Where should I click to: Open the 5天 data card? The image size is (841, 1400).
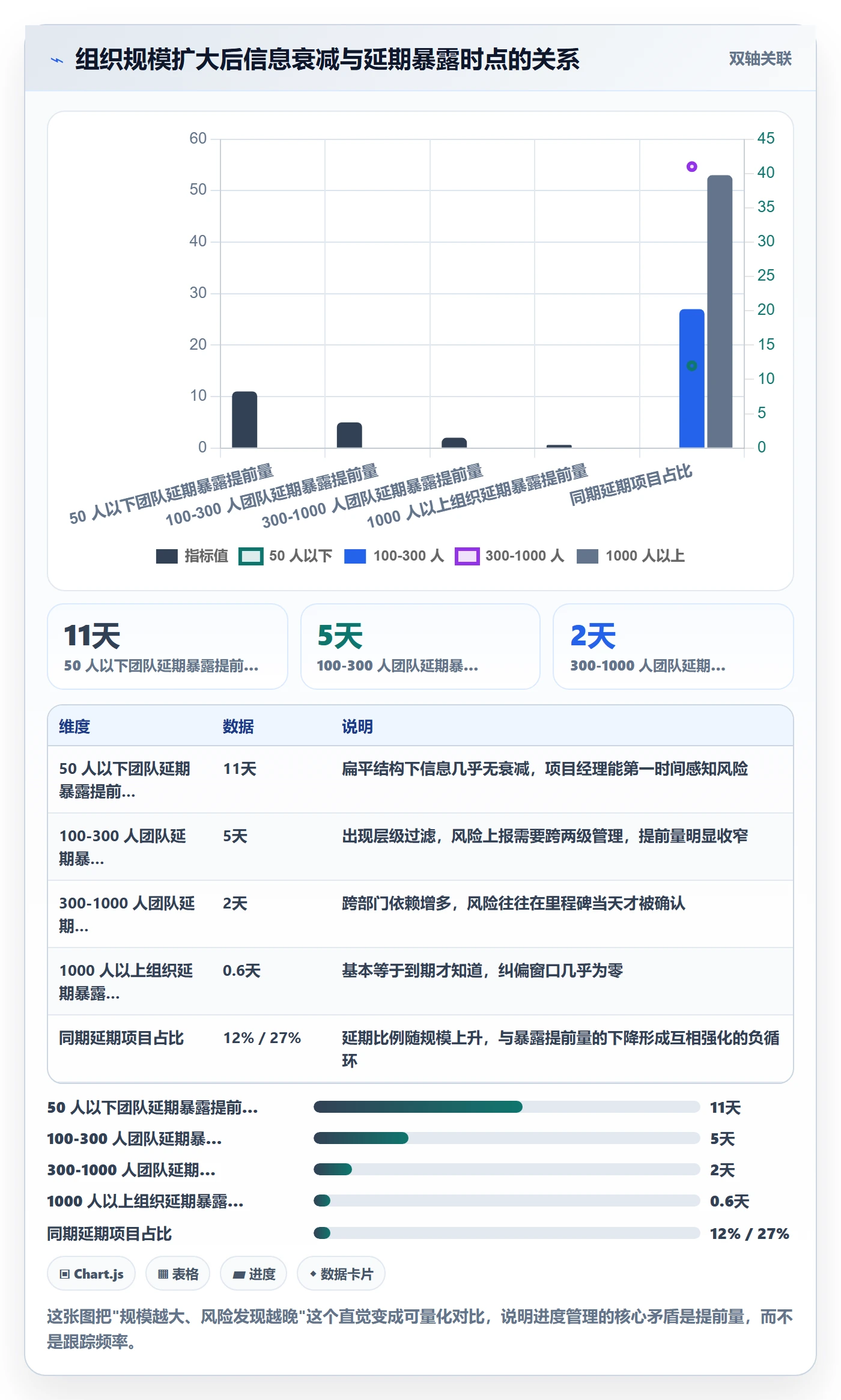pyautogui.click(x=421, y=647)
